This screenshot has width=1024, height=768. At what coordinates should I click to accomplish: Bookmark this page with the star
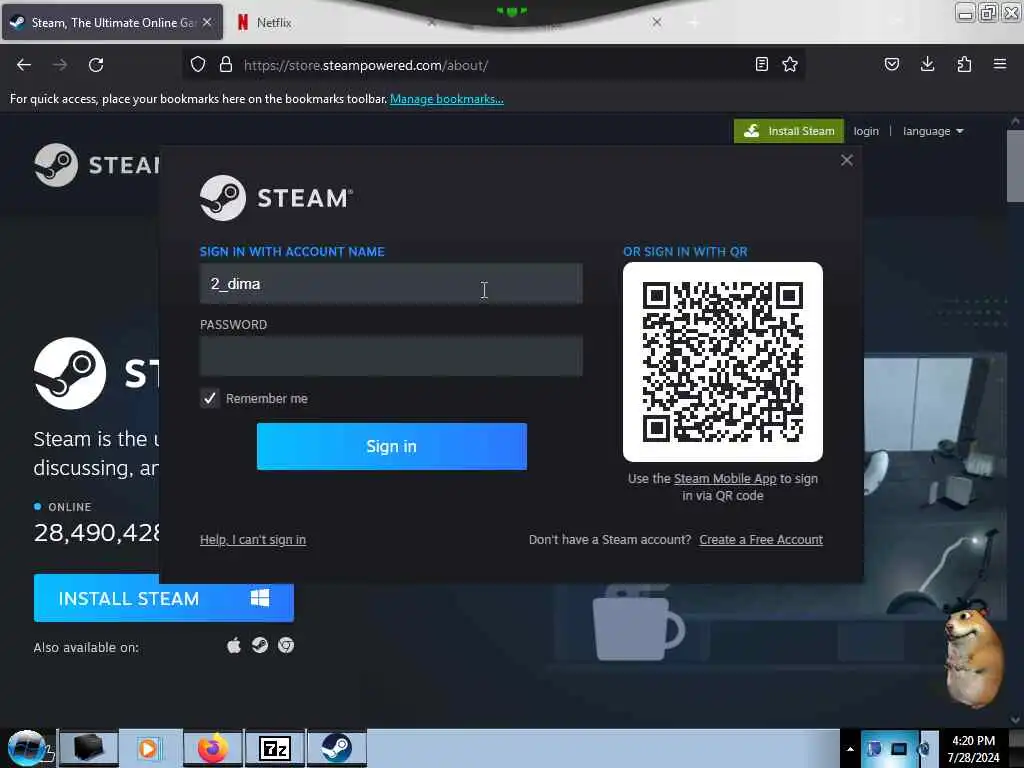(790, 64)
